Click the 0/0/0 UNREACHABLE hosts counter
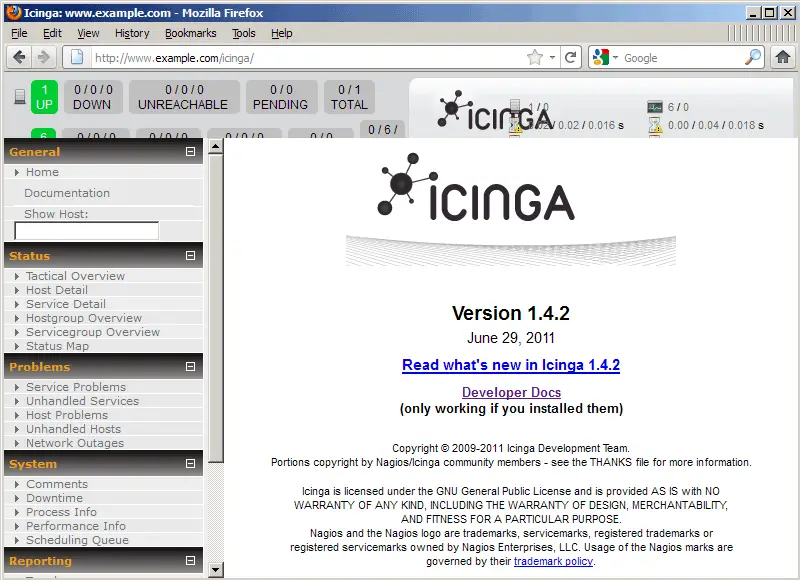 184,97
